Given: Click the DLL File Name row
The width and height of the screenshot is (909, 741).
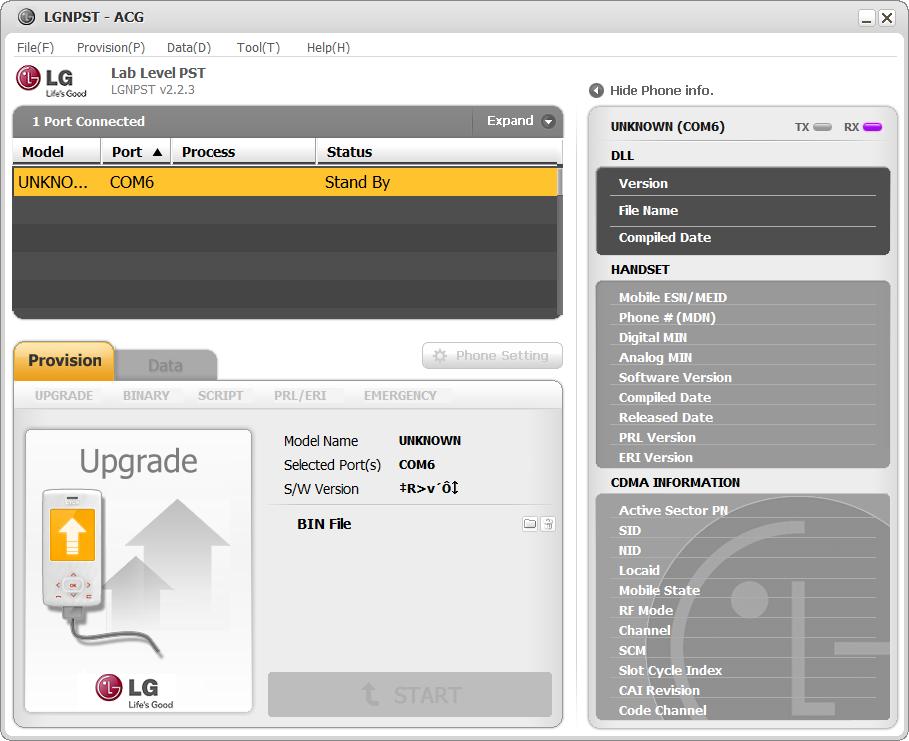Looking at the screenshot, I should [743, 210].
